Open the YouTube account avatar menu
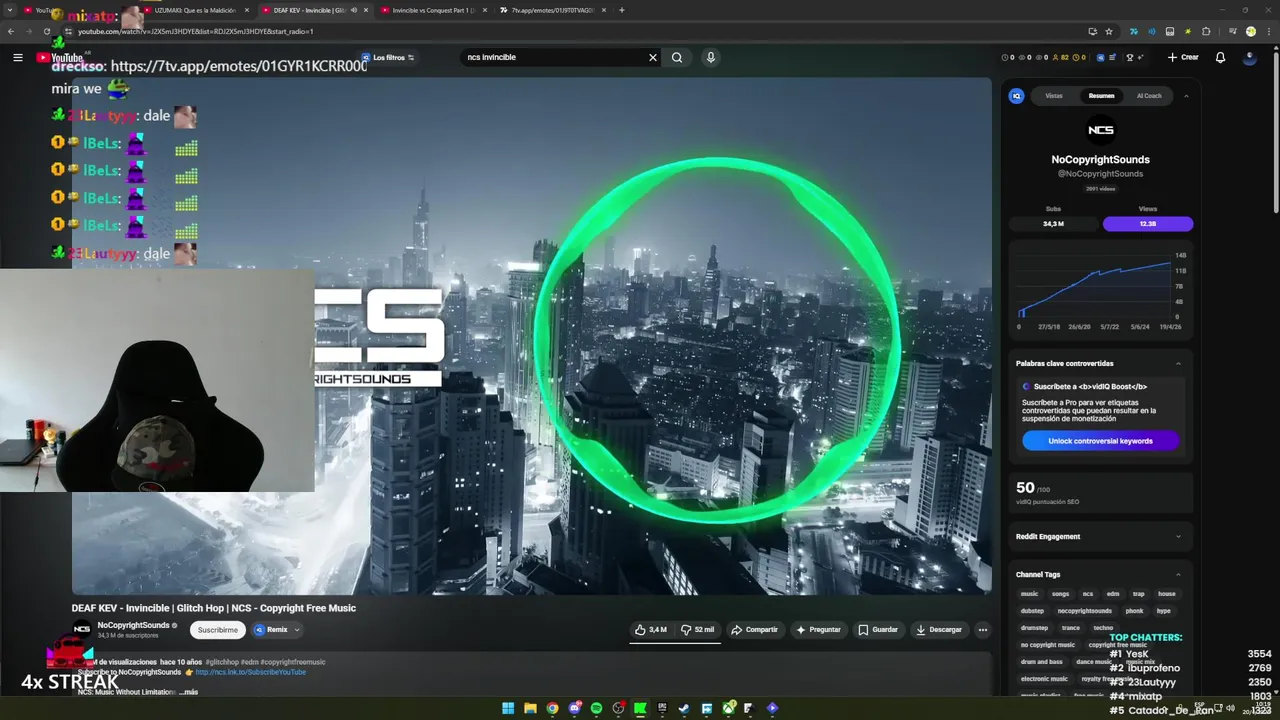Image resolution: width=1280 pixels, height=720 pixels. pyautogui.click(x=1249, y=57)
